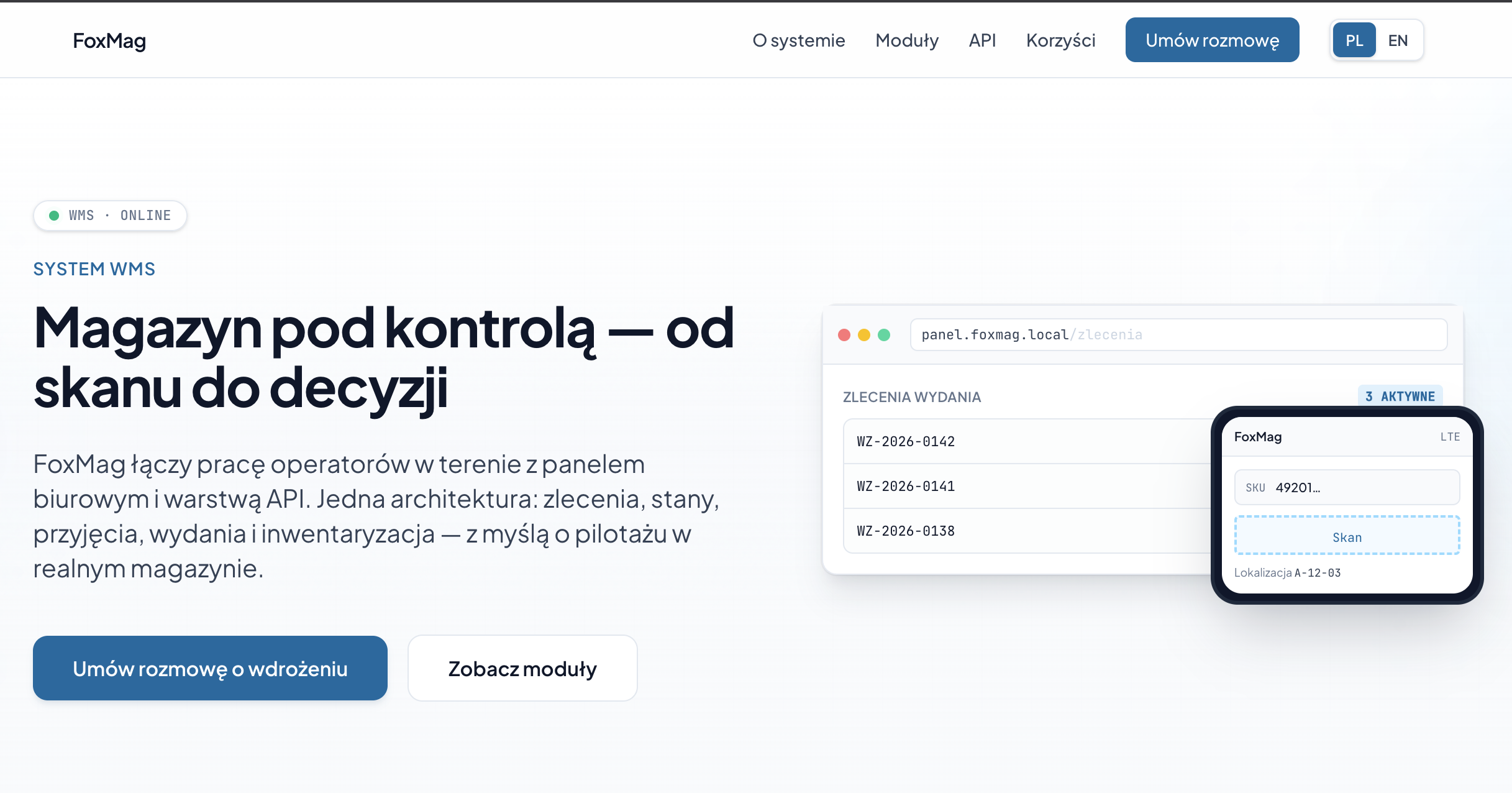The height and width of the screenshot is (793, 1512).
Task: Click the Zobacz moduły button
Action: pos(522,669)
